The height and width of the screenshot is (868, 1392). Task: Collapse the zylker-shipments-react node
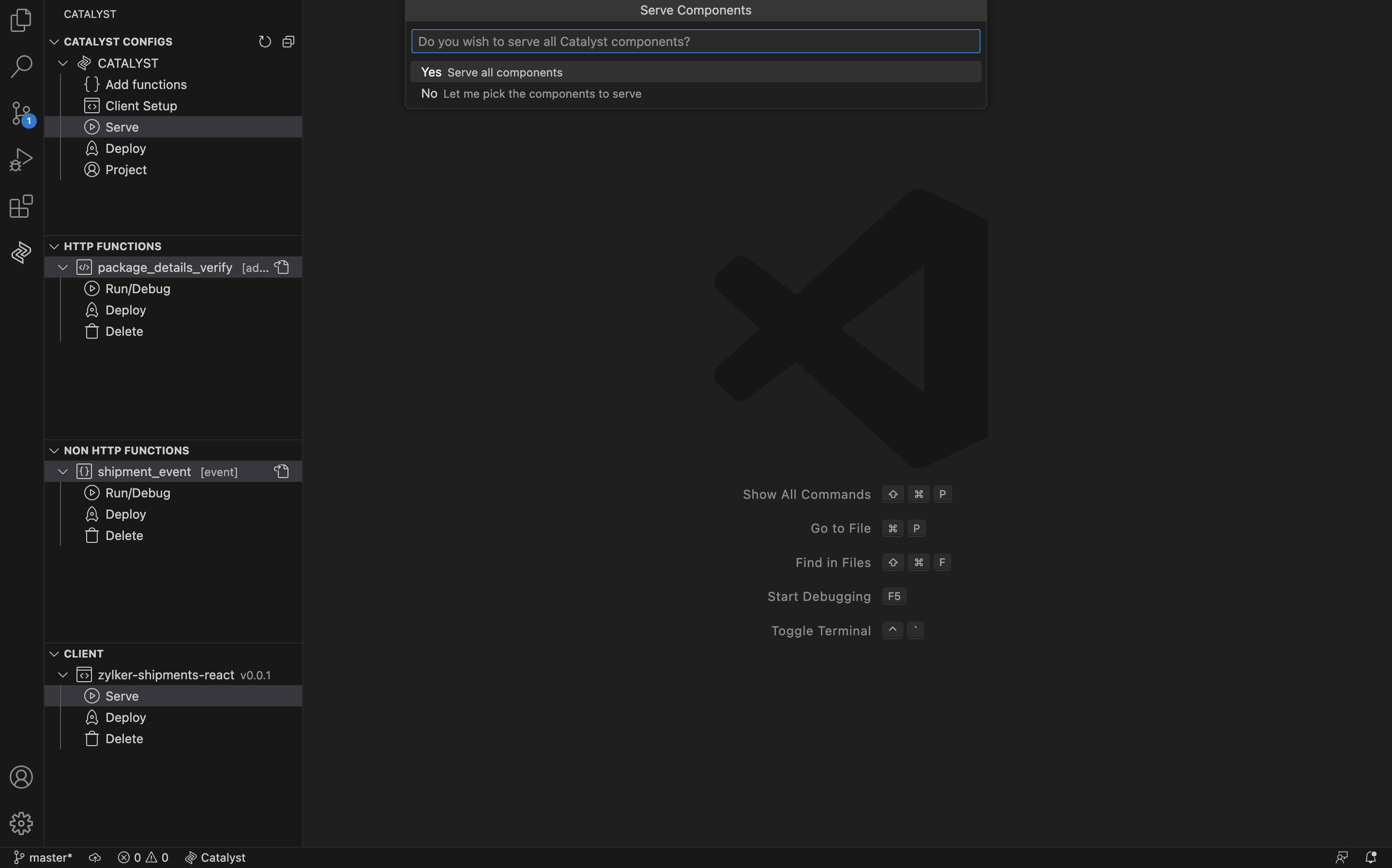click(x=63, y=675)
